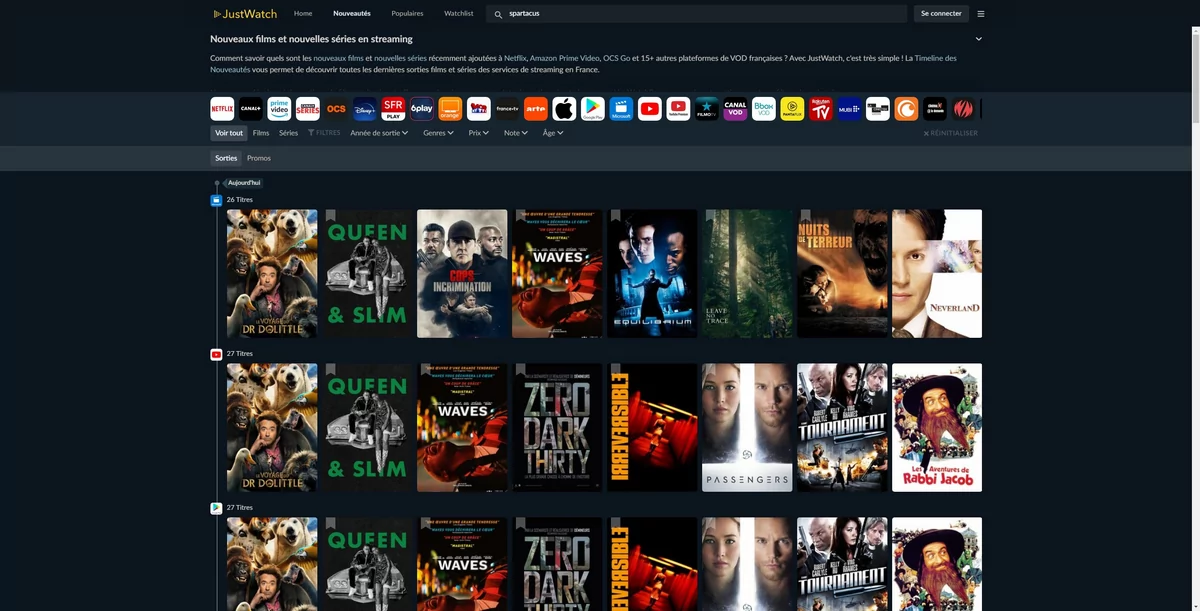Click the YouTube icon beside 27 Titres
1200x611 pixels.
coord(216,354)
